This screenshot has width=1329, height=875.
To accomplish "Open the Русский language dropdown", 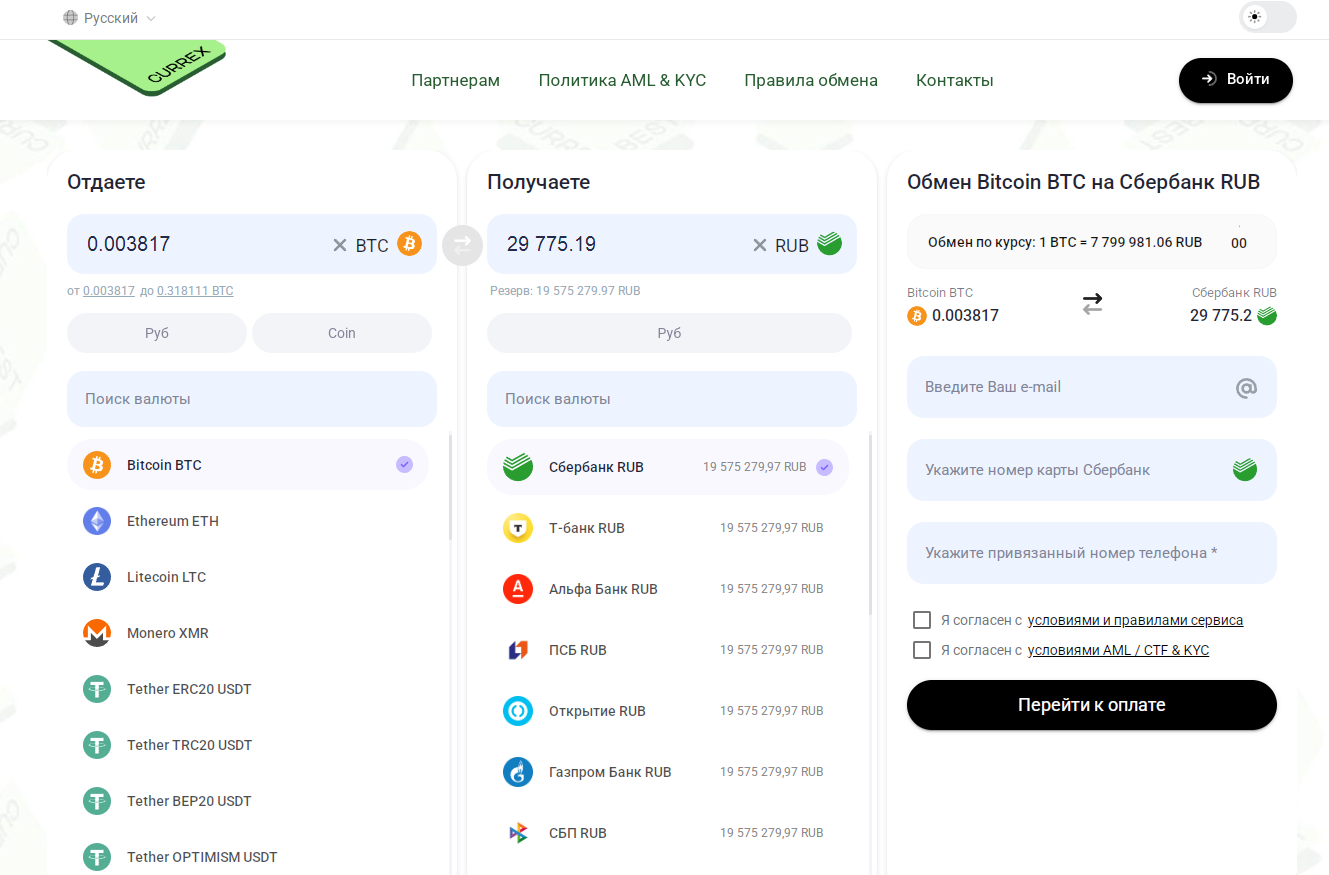I will pyautogui.click(x=110, y=18).
